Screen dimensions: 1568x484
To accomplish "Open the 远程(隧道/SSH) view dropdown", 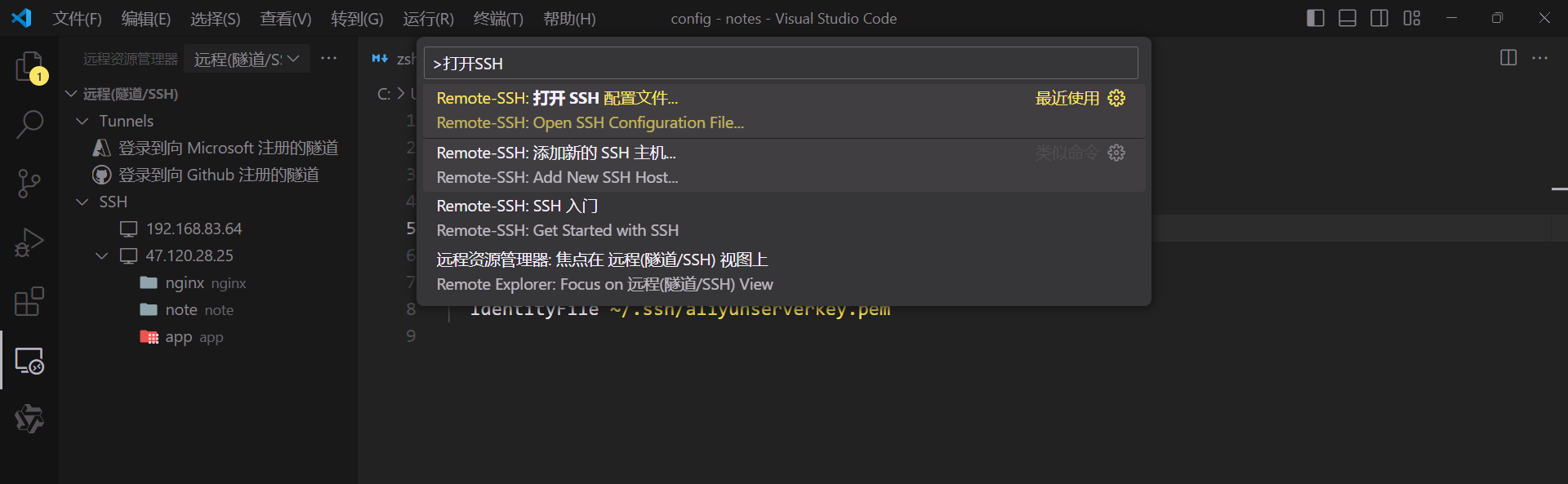I will [x=247, y=59].
